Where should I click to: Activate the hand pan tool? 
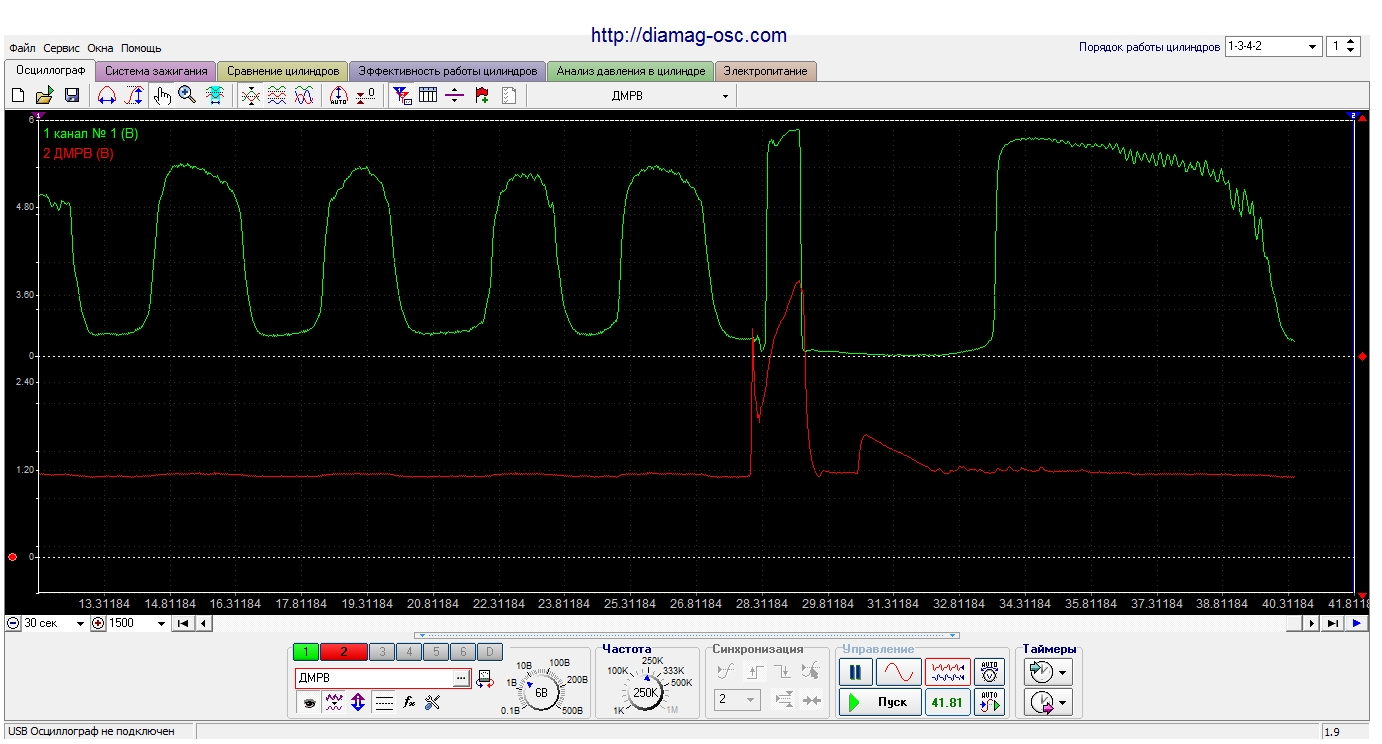pyautogui.click(x=162, y=95)
